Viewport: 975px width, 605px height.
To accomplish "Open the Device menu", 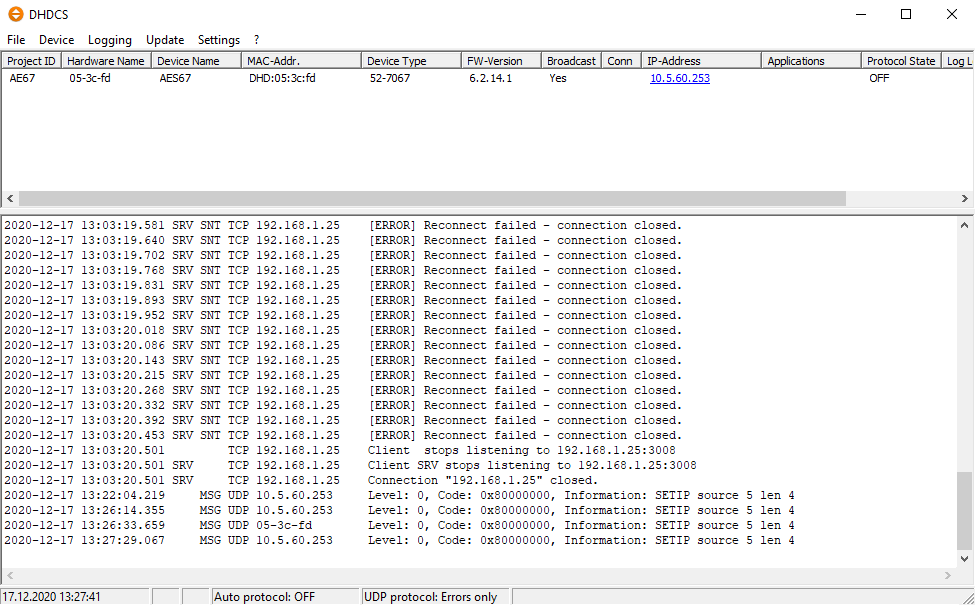I will click(x=57, y=40).
